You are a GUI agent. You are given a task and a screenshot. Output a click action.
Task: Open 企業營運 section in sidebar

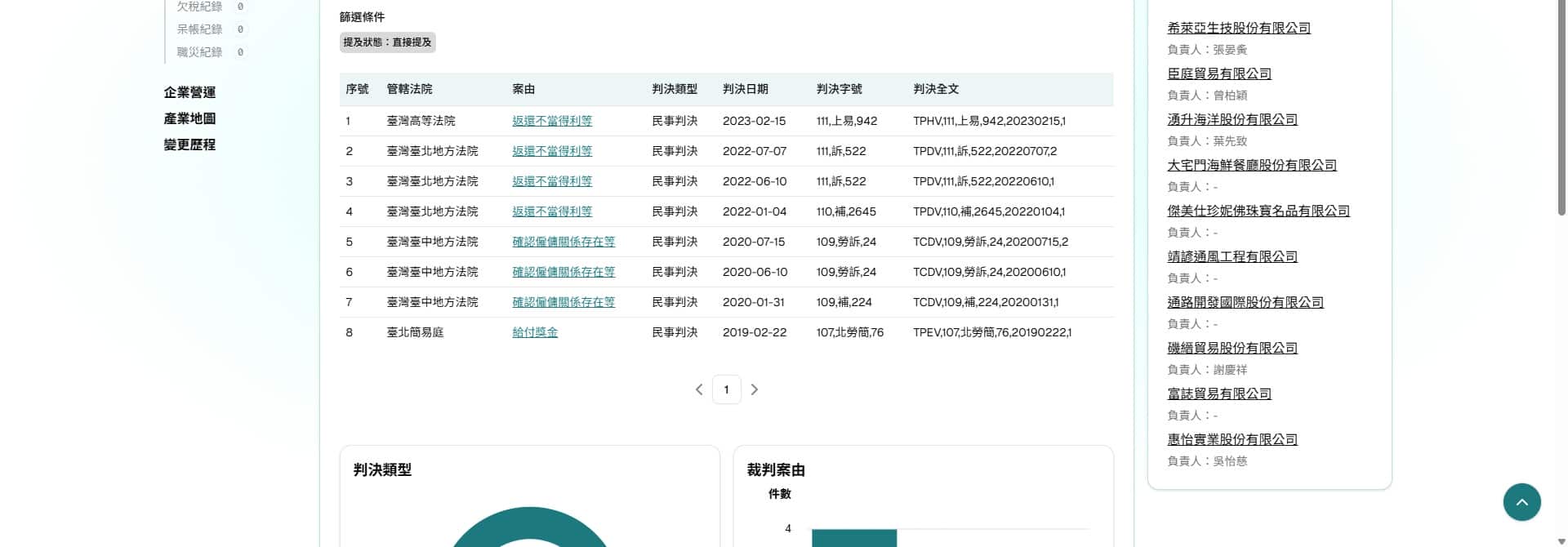click(189, 92)
